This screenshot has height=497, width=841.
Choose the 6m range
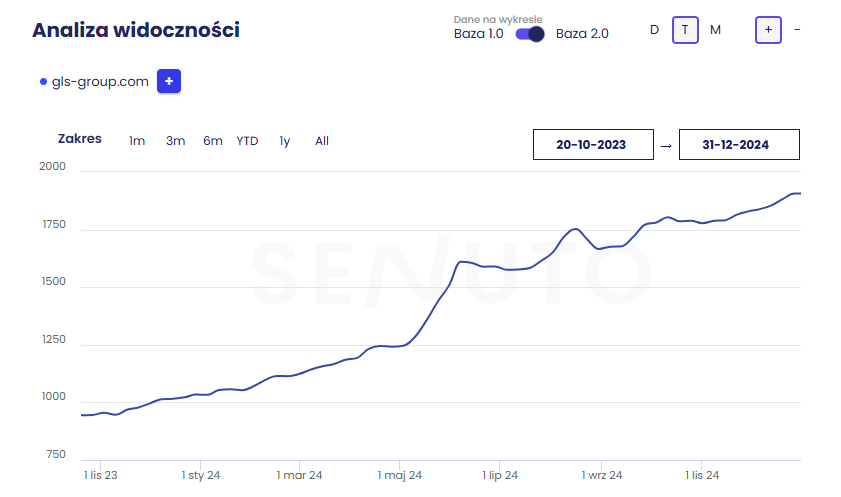pos(212,141)
